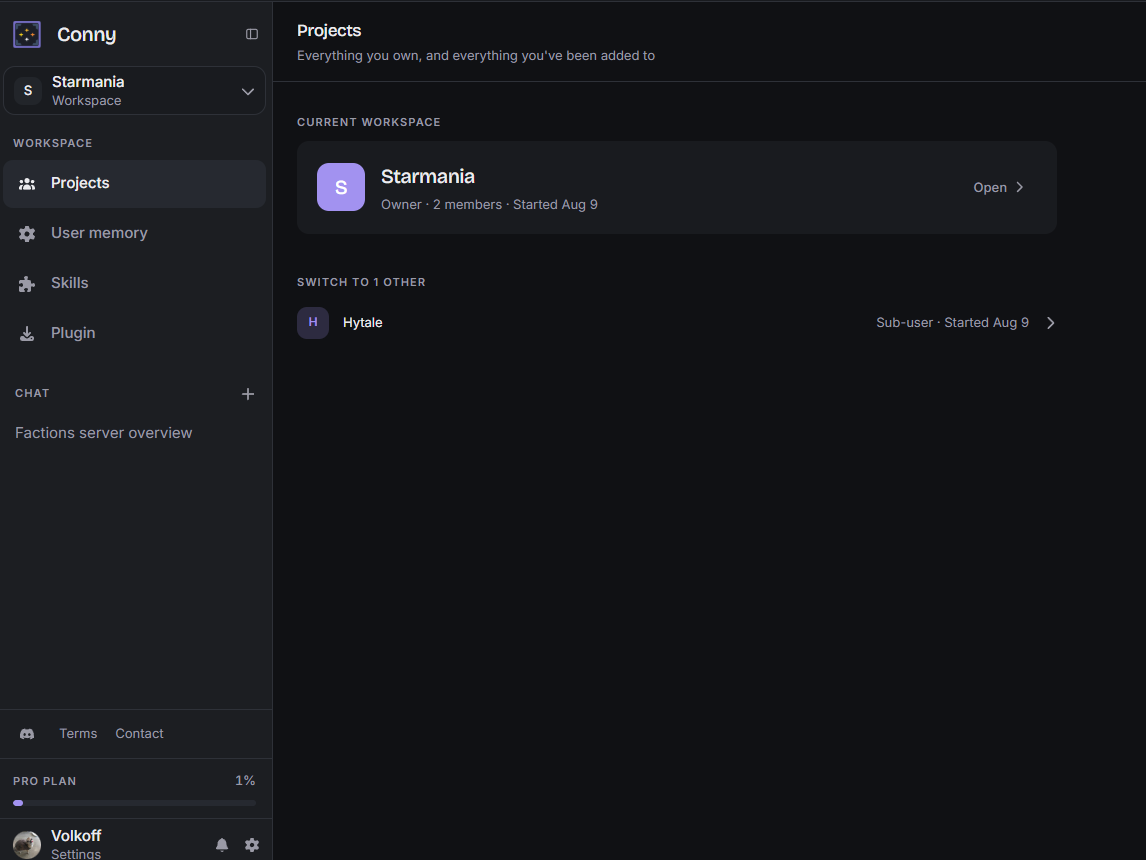
Task: Click the Pro Plan usage progress bar
Action: 134,803
